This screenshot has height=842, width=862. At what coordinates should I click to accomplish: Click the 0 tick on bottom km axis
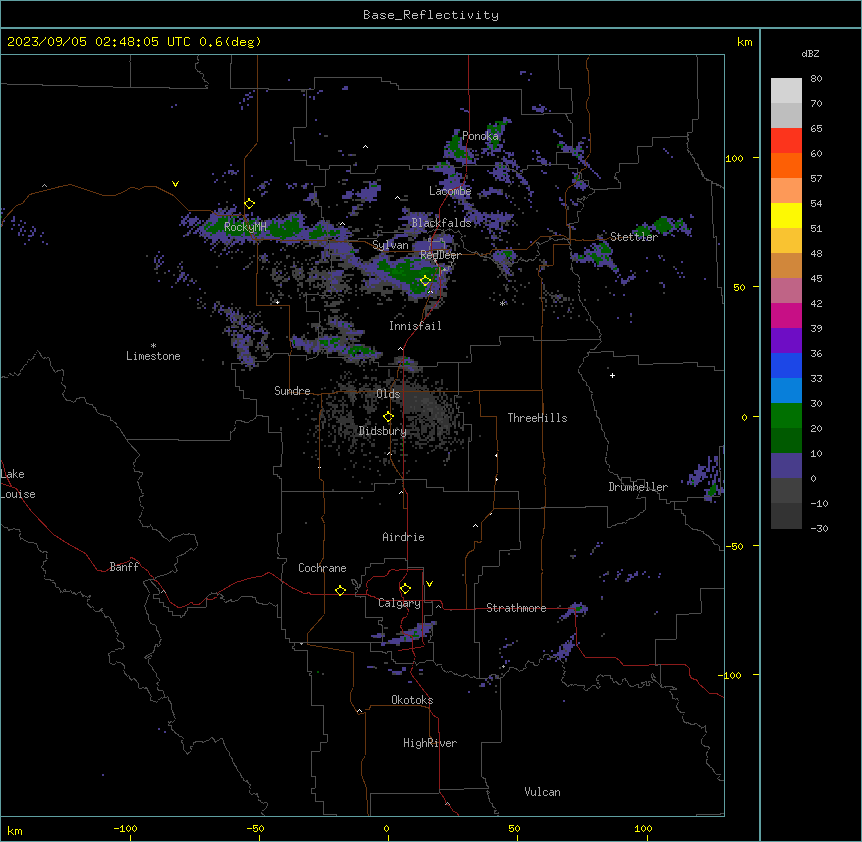pyautogui.click(x=386, y=828)
